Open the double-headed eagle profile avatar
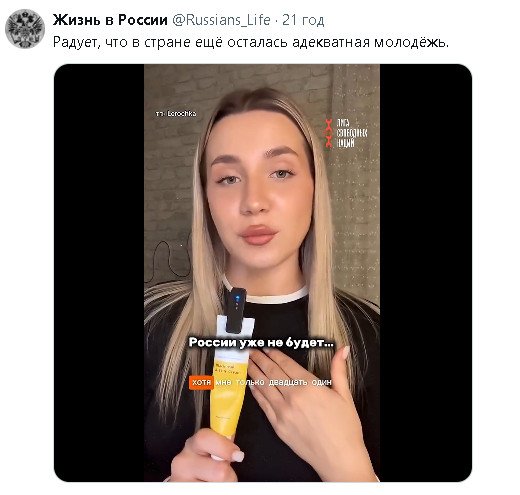 click(25, 29)
